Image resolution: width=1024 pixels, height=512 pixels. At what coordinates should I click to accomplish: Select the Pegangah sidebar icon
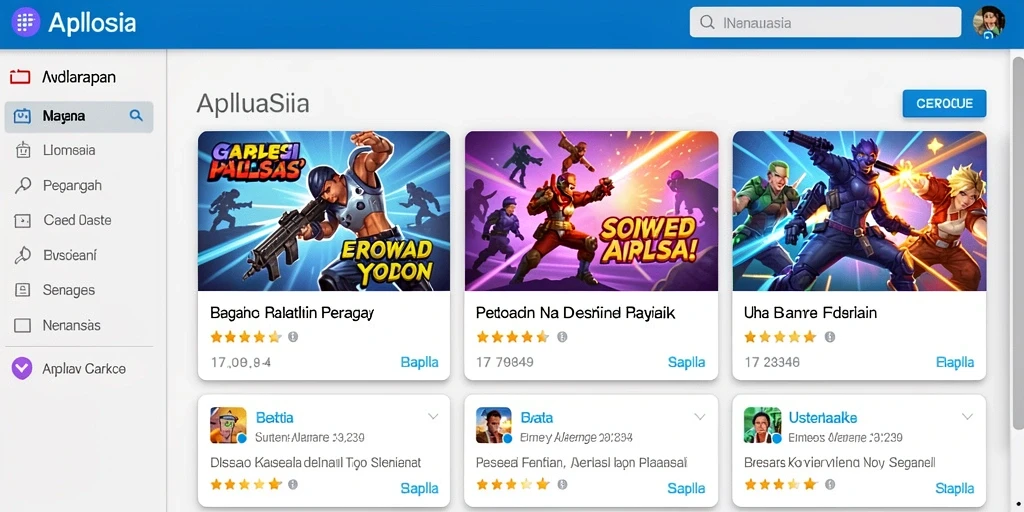pyautogui.click(x=23, y=185)
